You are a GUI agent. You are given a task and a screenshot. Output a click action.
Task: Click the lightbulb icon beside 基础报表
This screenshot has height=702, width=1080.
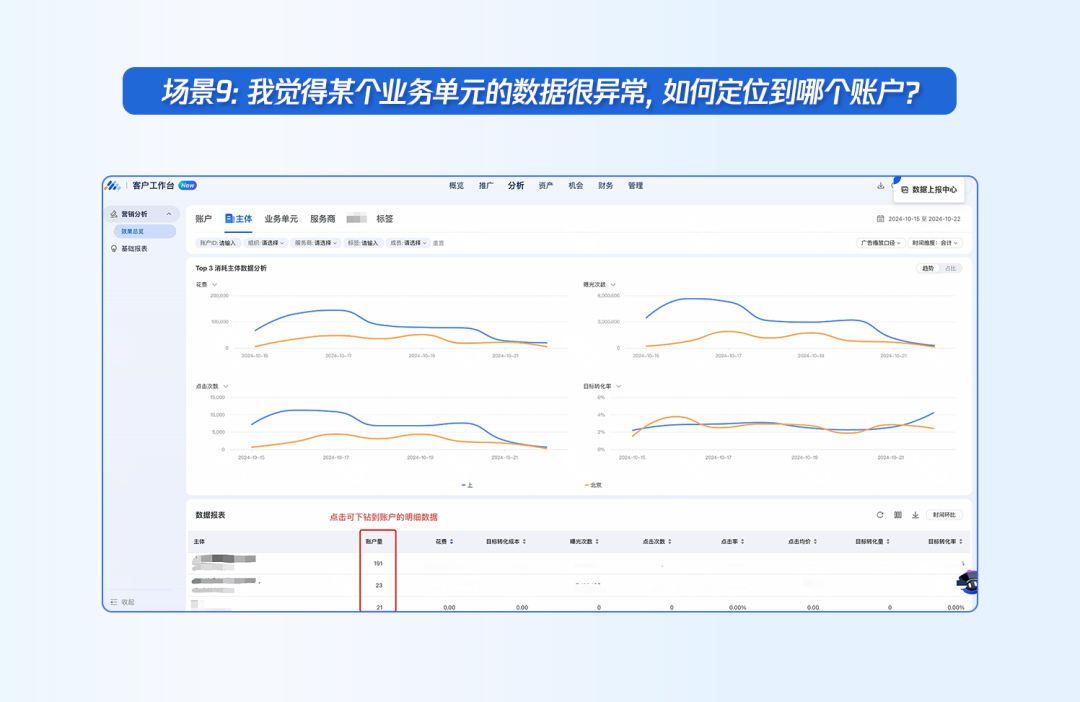(114, 249)
